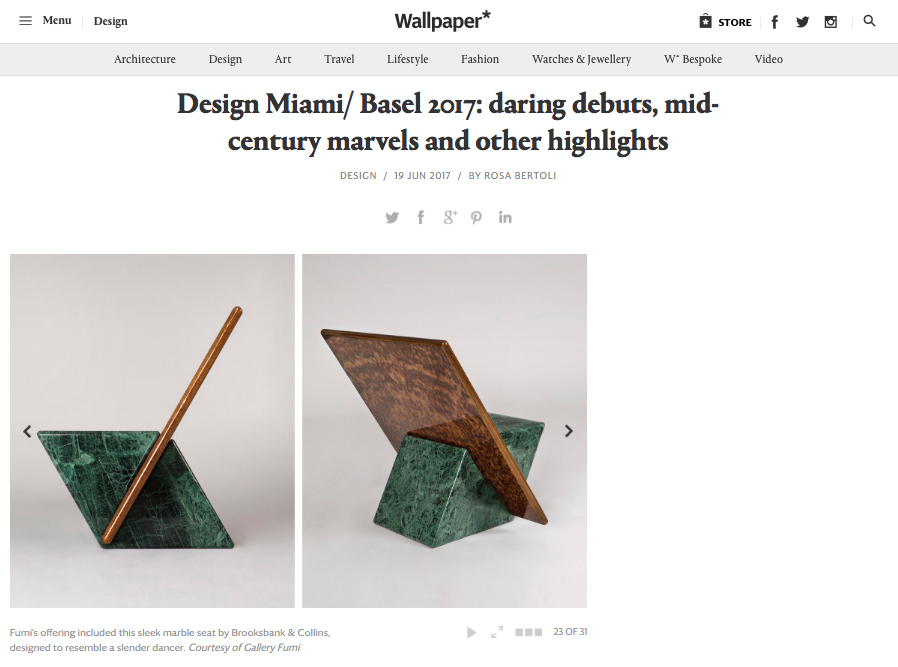Click the Wallpaper* logo
898x667 pixels.
[442, 21]
